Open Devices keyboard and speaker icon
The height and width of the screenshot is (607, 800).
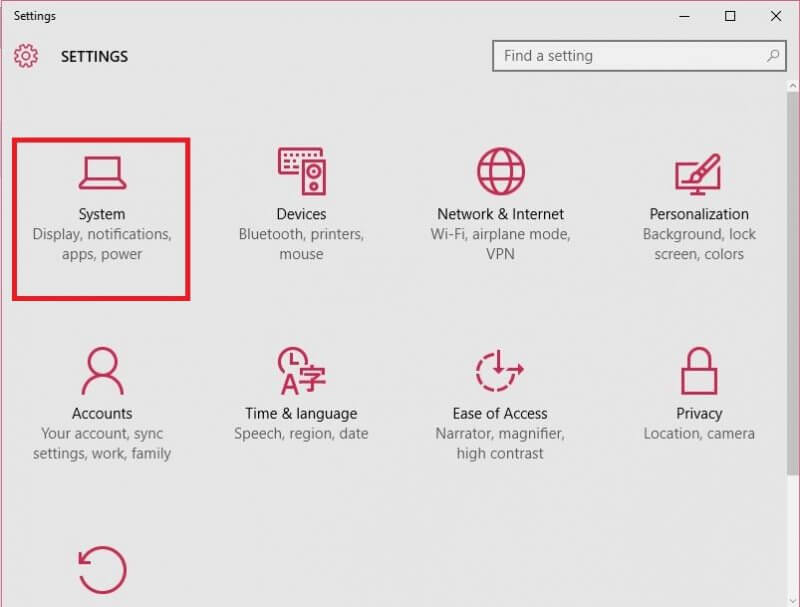(302, 171)
